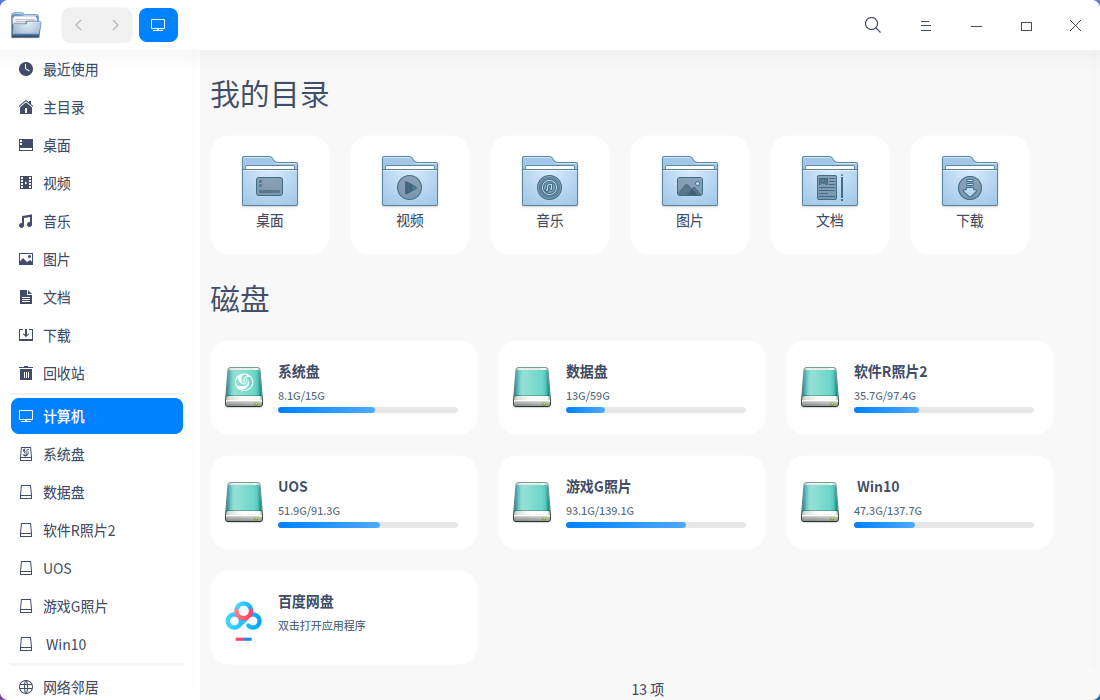The width and height of the screenshot is (1100, 700).
Task: Open 网络邻居 from the sidebar
Action: pyautogui.click(x=72, y=686)
